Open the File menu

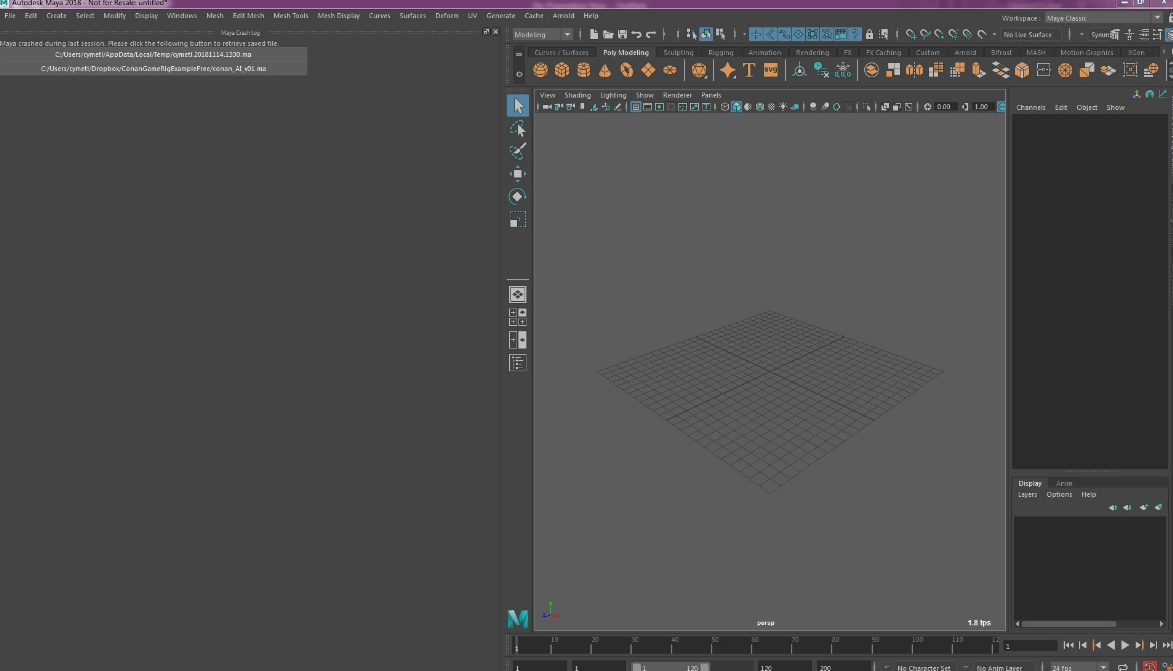coord(10,16)
